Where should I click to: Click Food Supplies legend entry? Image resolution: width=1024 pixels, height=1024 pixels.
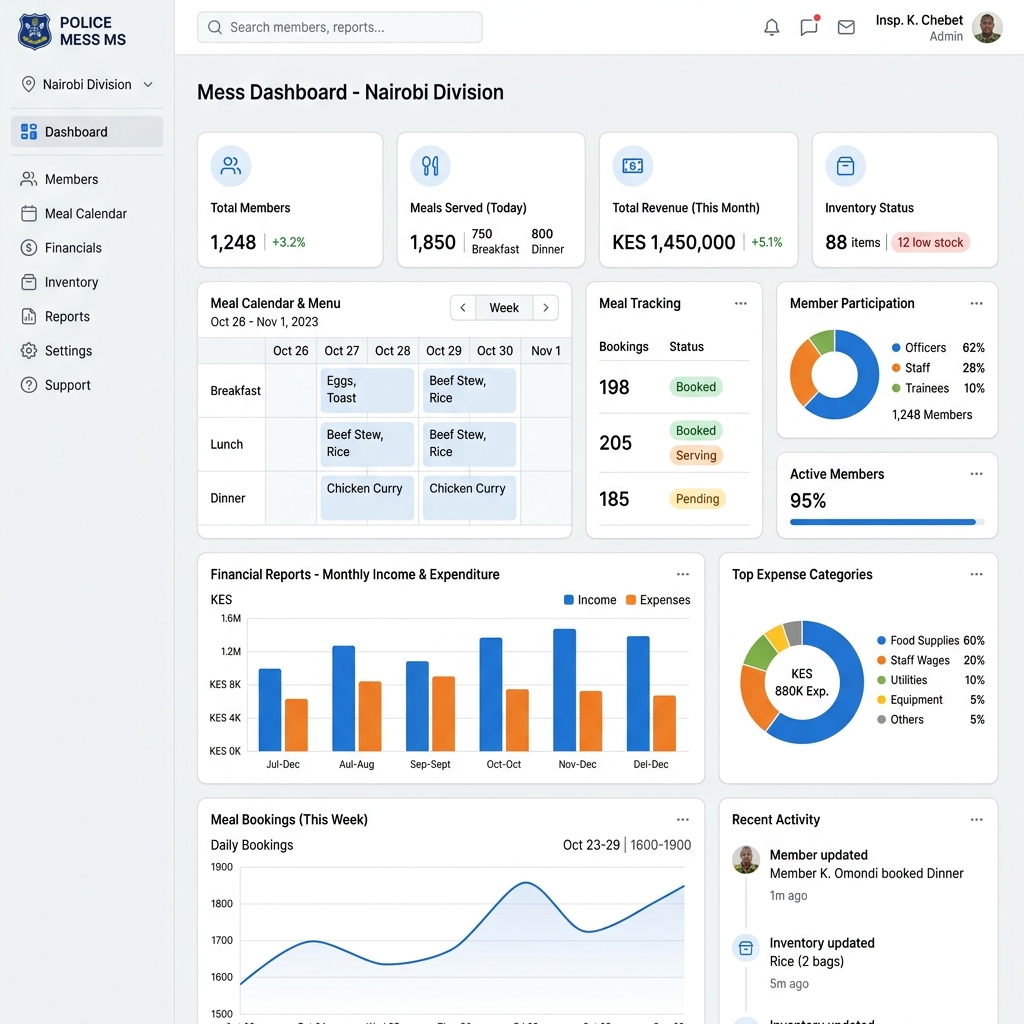(x=931, y=641)
